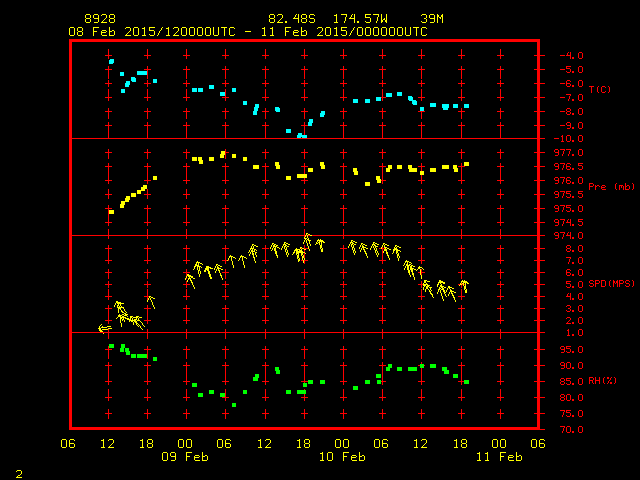Click the first yellow pressure data point
Viewport: 640px width, 480px height.
click(111, 212)
